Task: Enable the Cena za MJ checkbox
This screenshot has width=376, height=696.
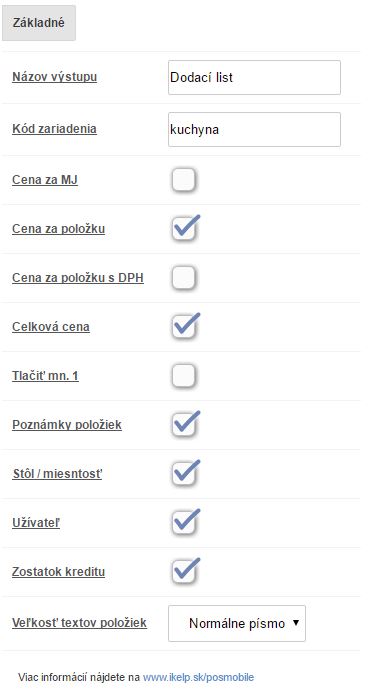Action: click(184, 180)
